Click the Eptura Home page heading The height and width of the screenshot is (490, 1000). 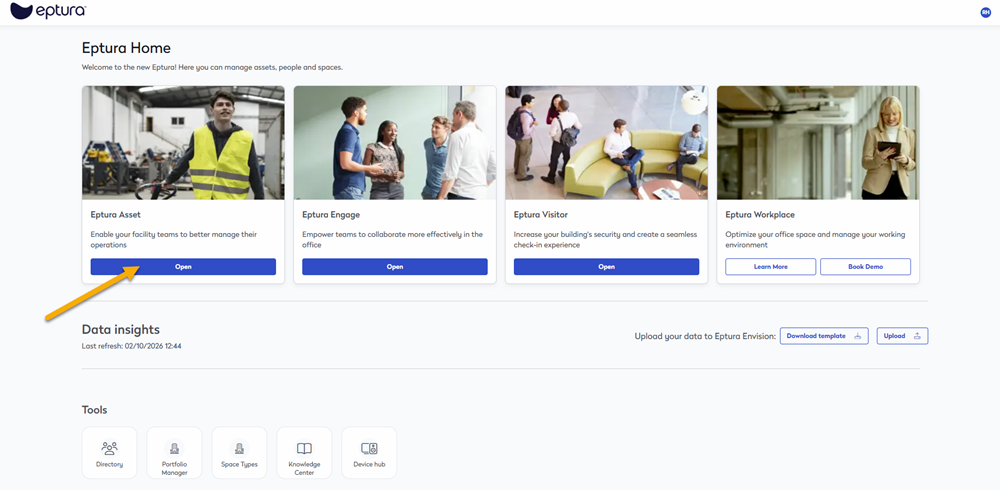tap(126, 48)
